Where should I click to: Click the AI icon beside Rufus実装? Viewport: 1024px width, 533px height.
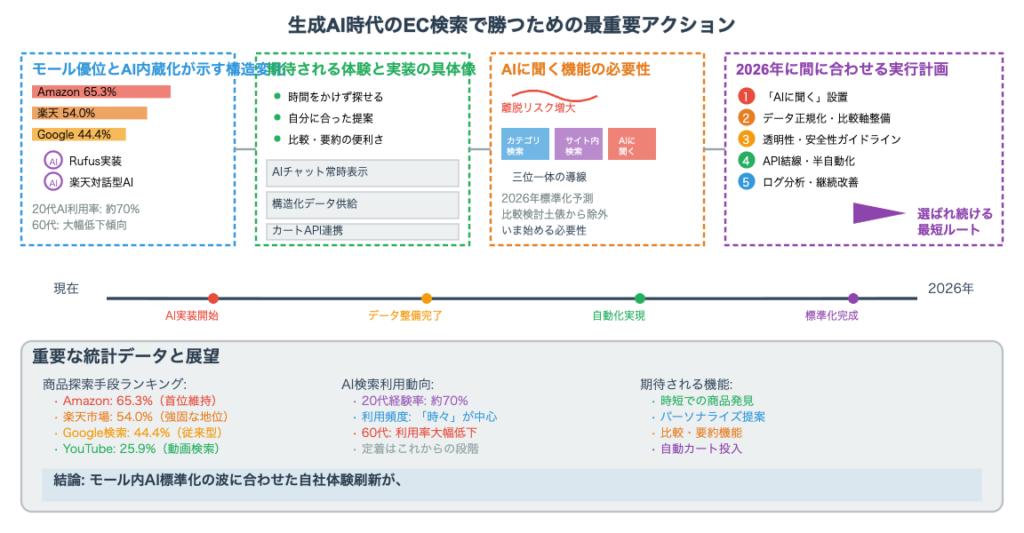(x=53, y=161)
